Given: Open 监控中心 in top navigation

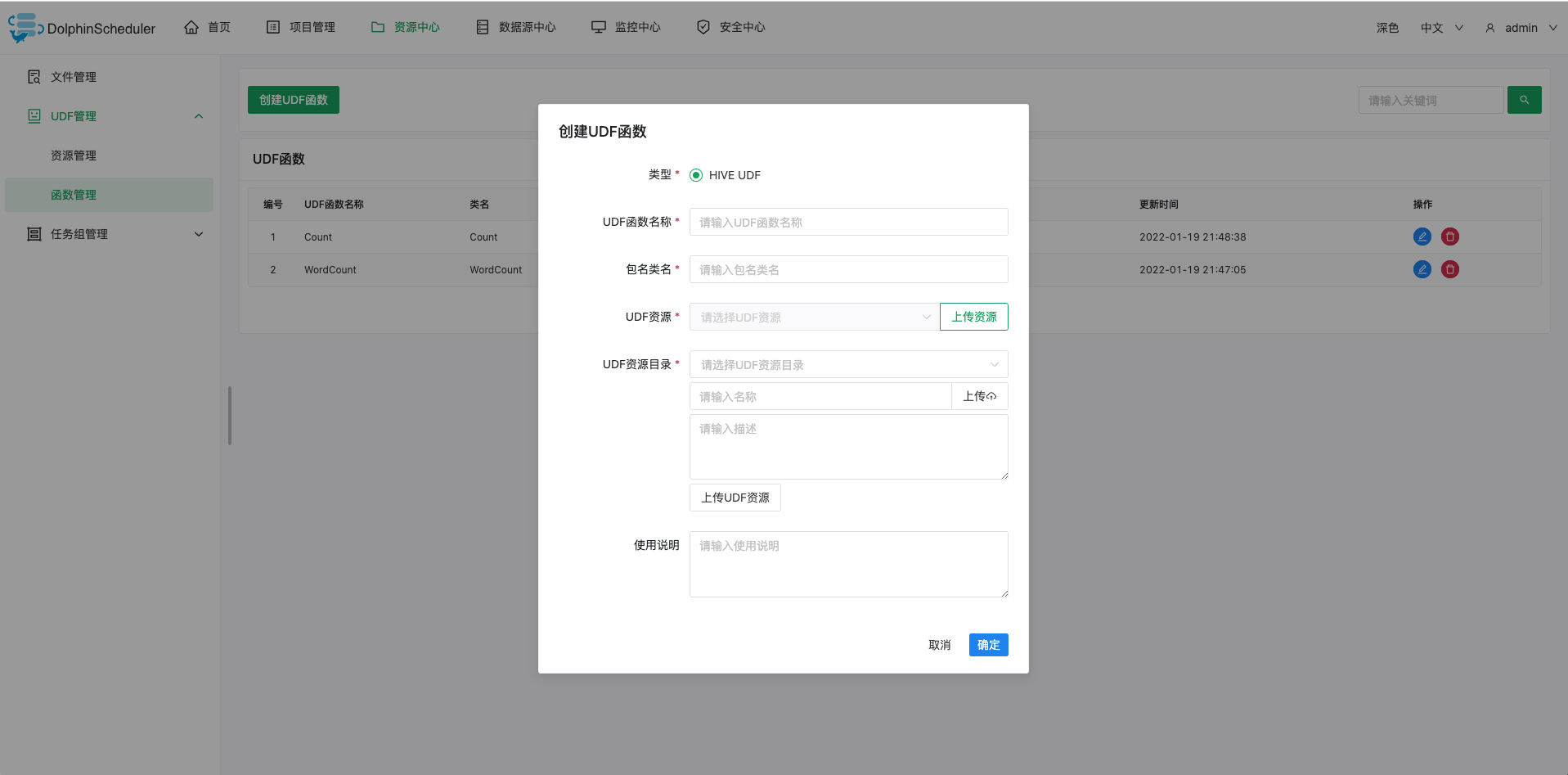Looking at the screenshot, I should (626, 27).
